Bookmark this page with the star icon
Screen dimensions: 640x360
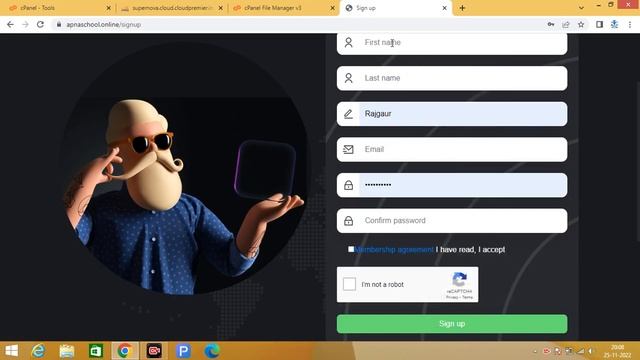(x=581, y=24)
